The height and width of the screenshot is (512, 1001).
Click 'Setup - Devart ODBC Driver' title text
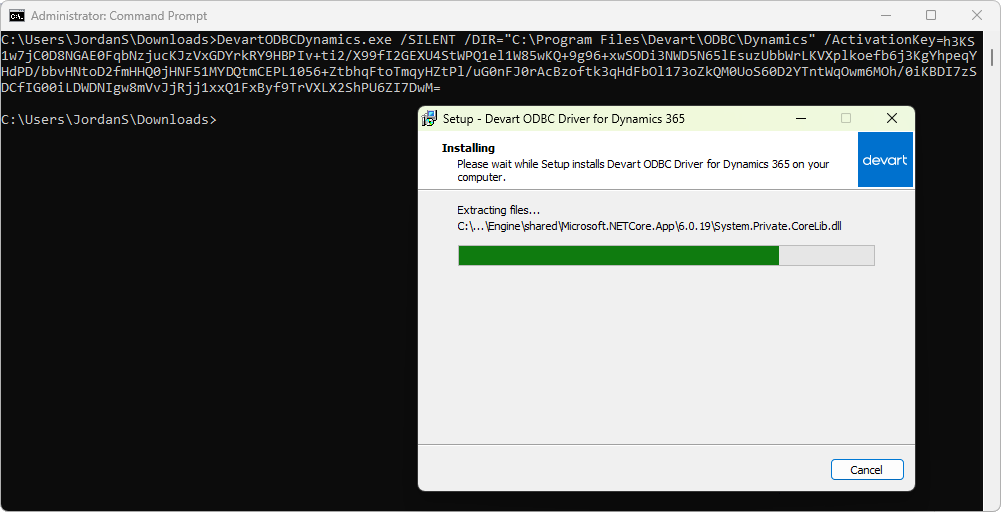pyautogui.click(x=564, y=119)
